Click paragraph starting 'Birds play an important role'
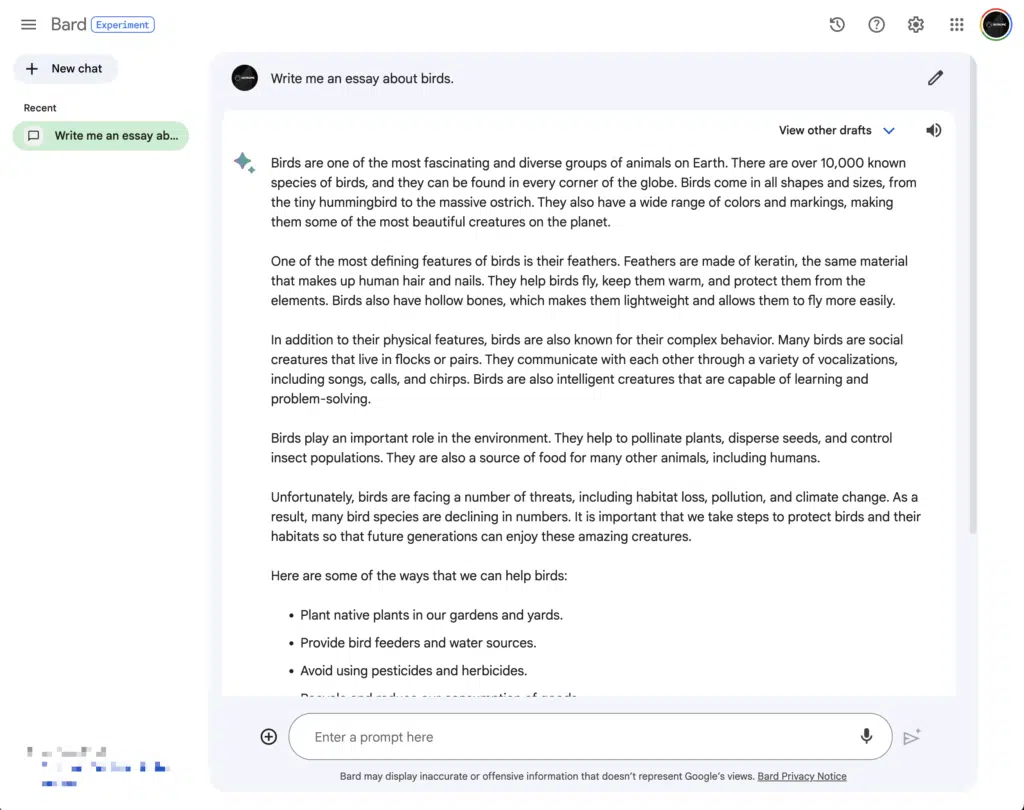Viewport: 1024px width, 810px height. pos(581,447)
